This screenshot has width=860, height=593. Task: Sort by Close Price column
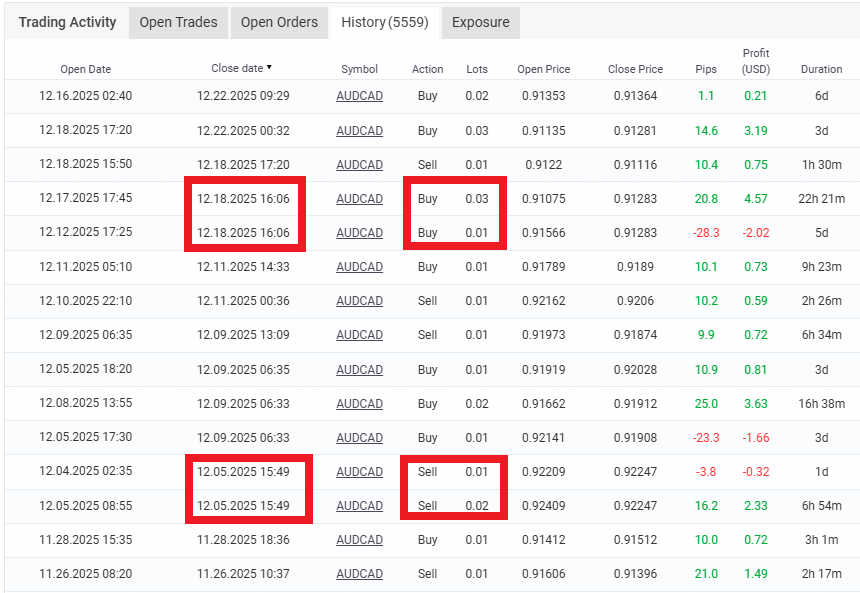click(x=635, y=69)
